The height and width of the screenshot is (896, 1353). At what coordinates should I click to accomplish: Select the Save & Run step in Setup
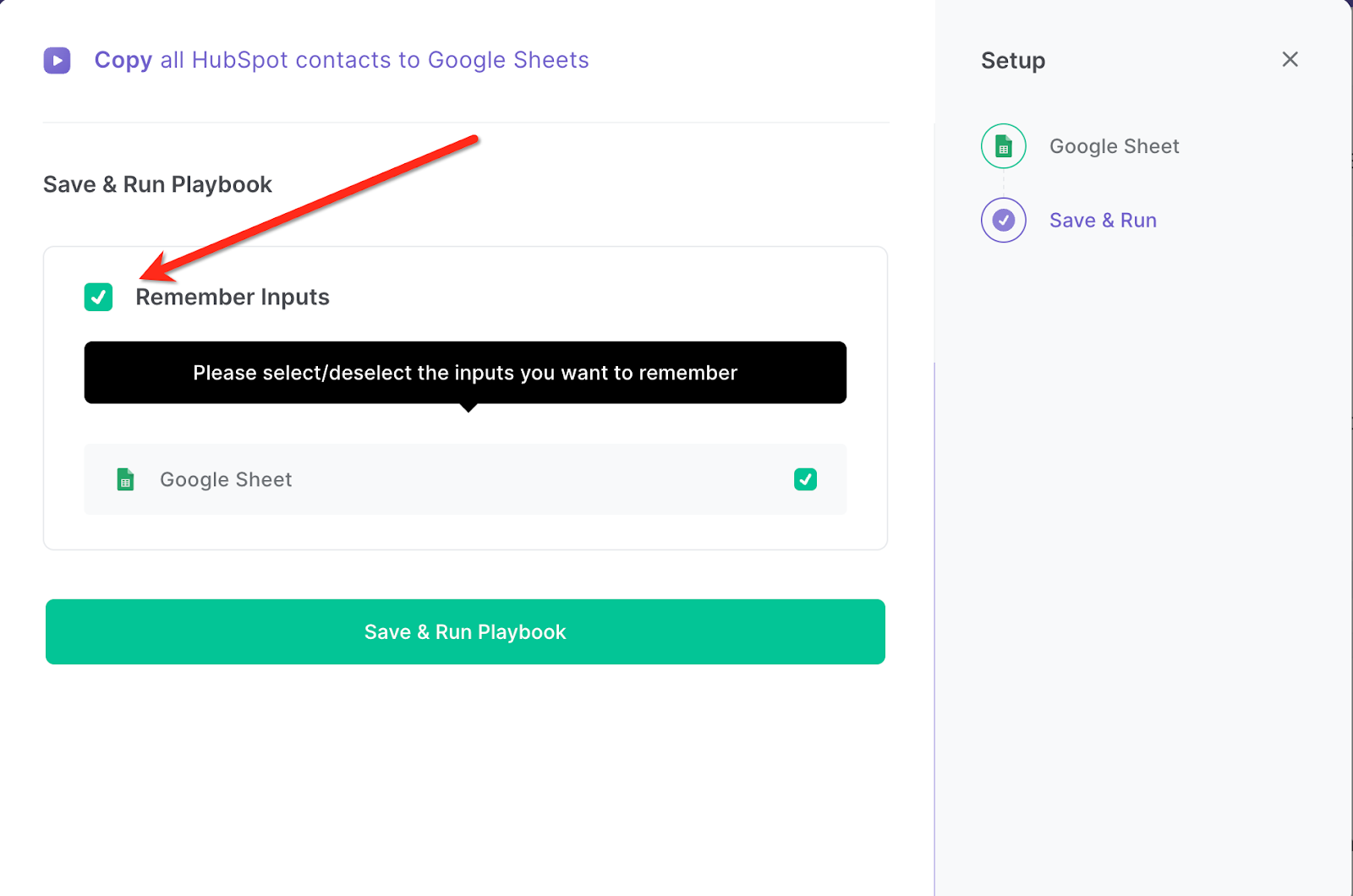pos(1103,220)
